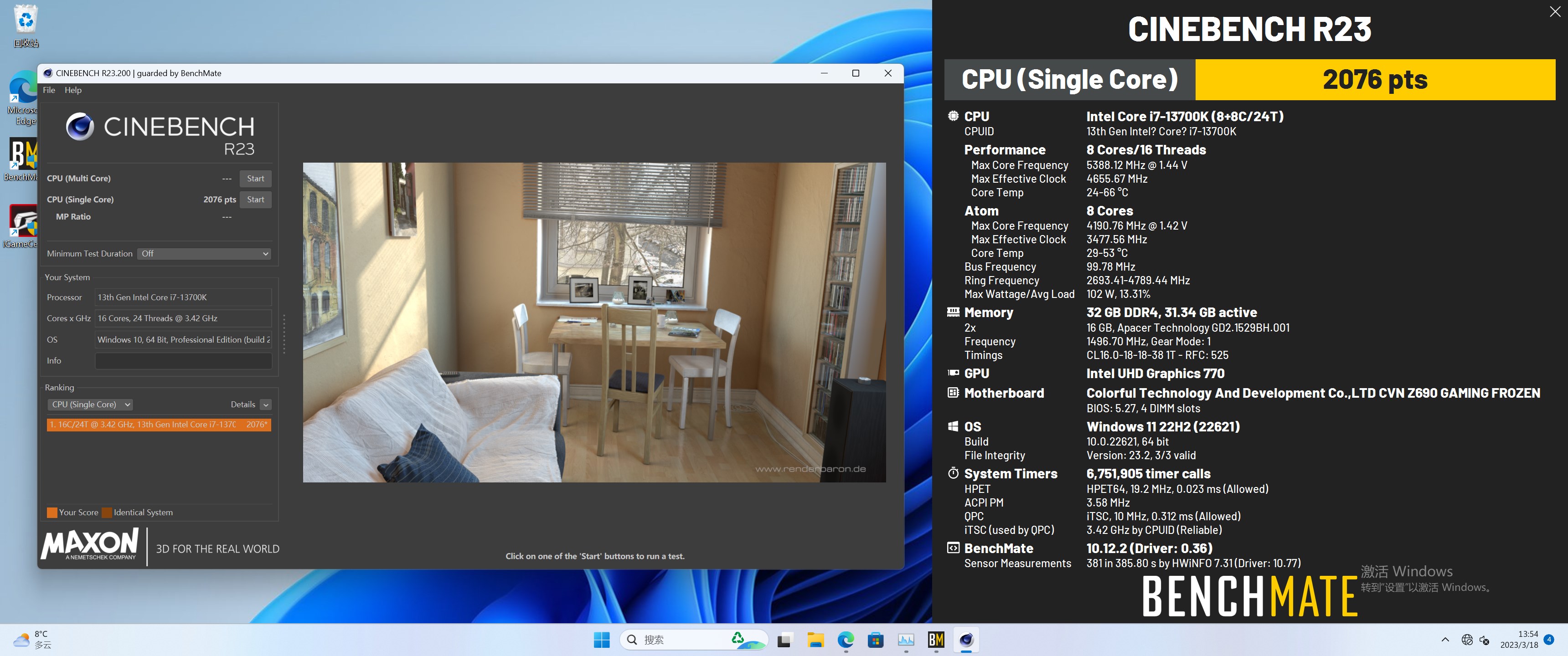Close the Cinebench window
The image size is (1568, 656).
pos(887,73)
